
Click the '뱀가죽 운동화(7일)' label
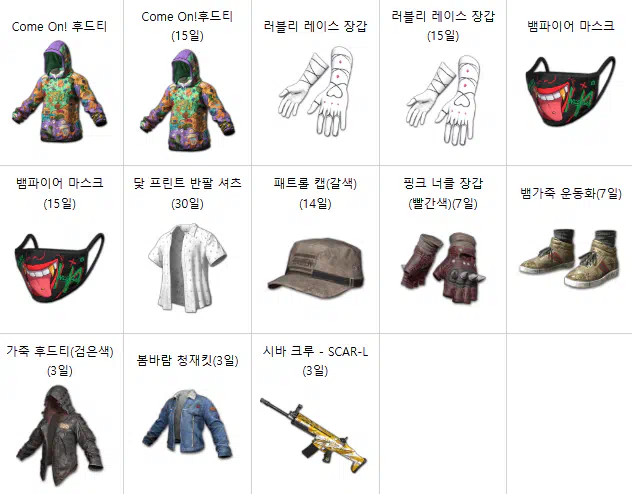pos(570,193)
